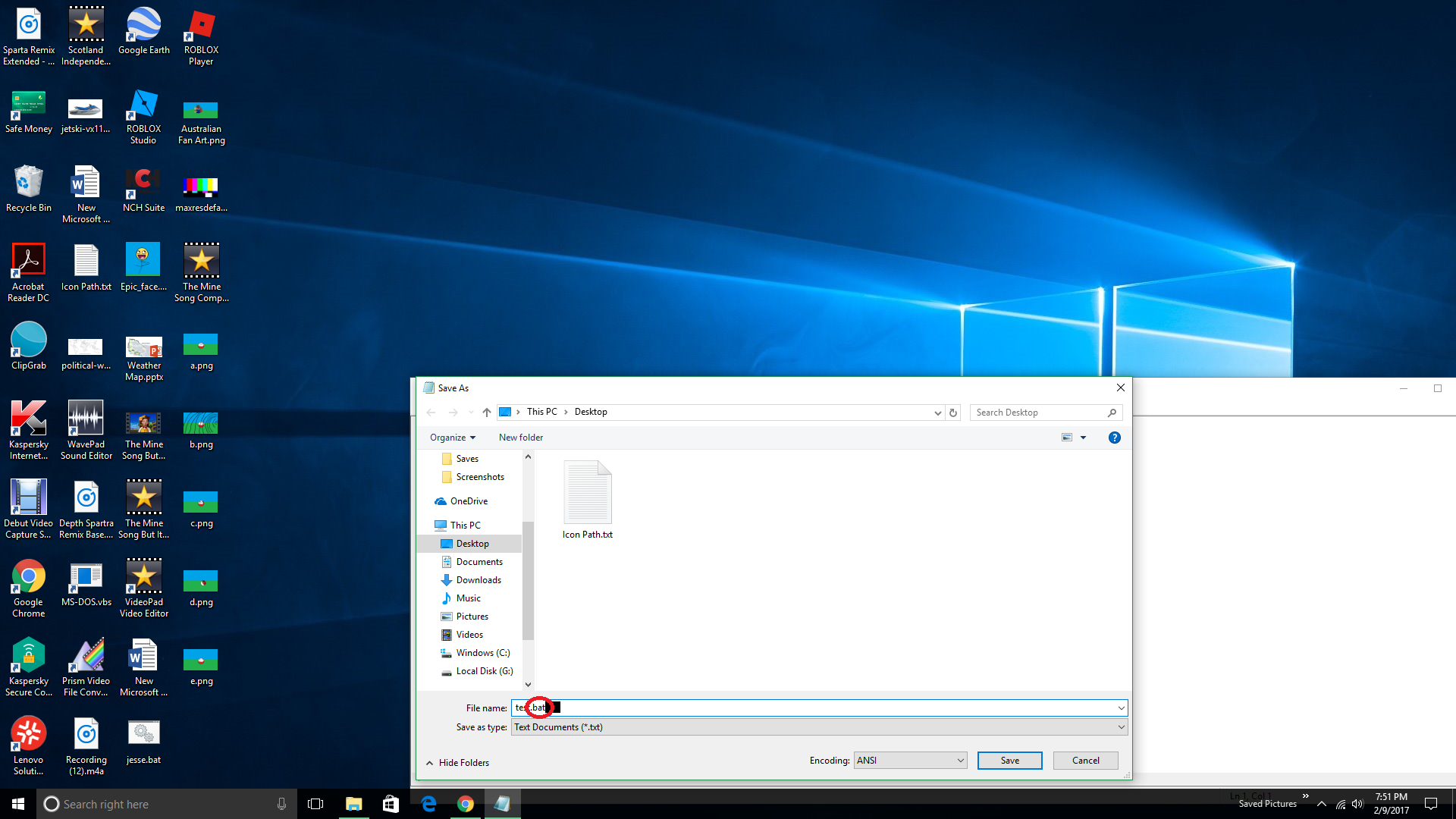Open Action Center notifications icon
Viewport: 1456px width, 819px height.
coord(1431,804)
